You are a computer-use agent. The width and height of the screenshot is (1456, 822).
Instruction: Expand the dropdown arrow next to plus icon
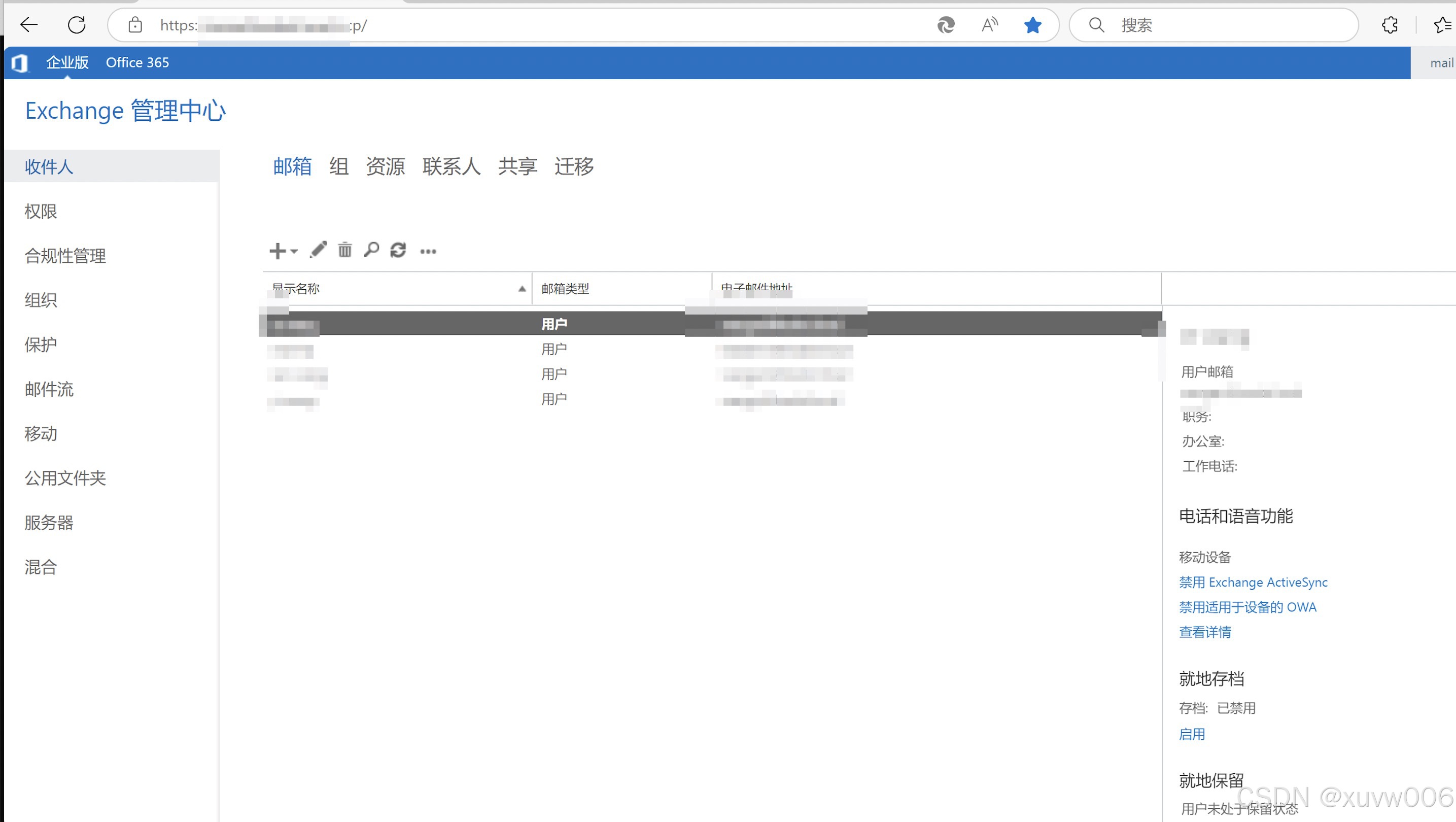(294, 251)
